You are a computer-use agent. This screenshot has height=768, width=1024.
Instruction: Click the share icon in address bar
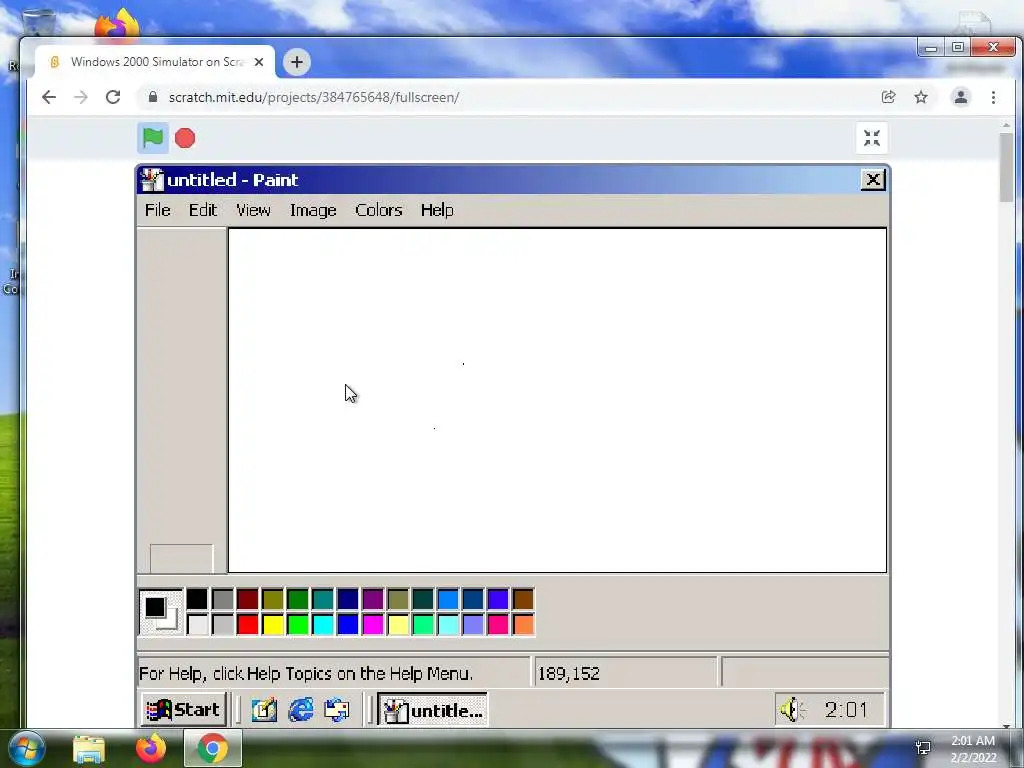pyautogui.click(x=888, y=97)
